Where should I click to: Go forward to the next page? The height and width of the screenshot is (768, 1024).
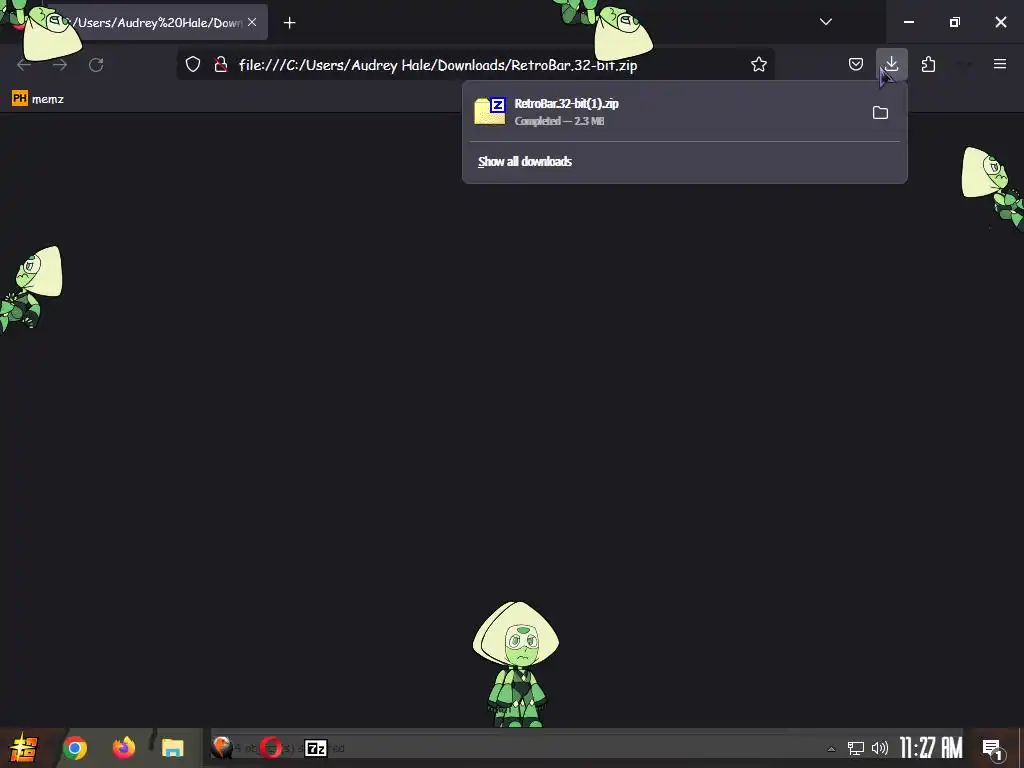(x=60, y=65)
